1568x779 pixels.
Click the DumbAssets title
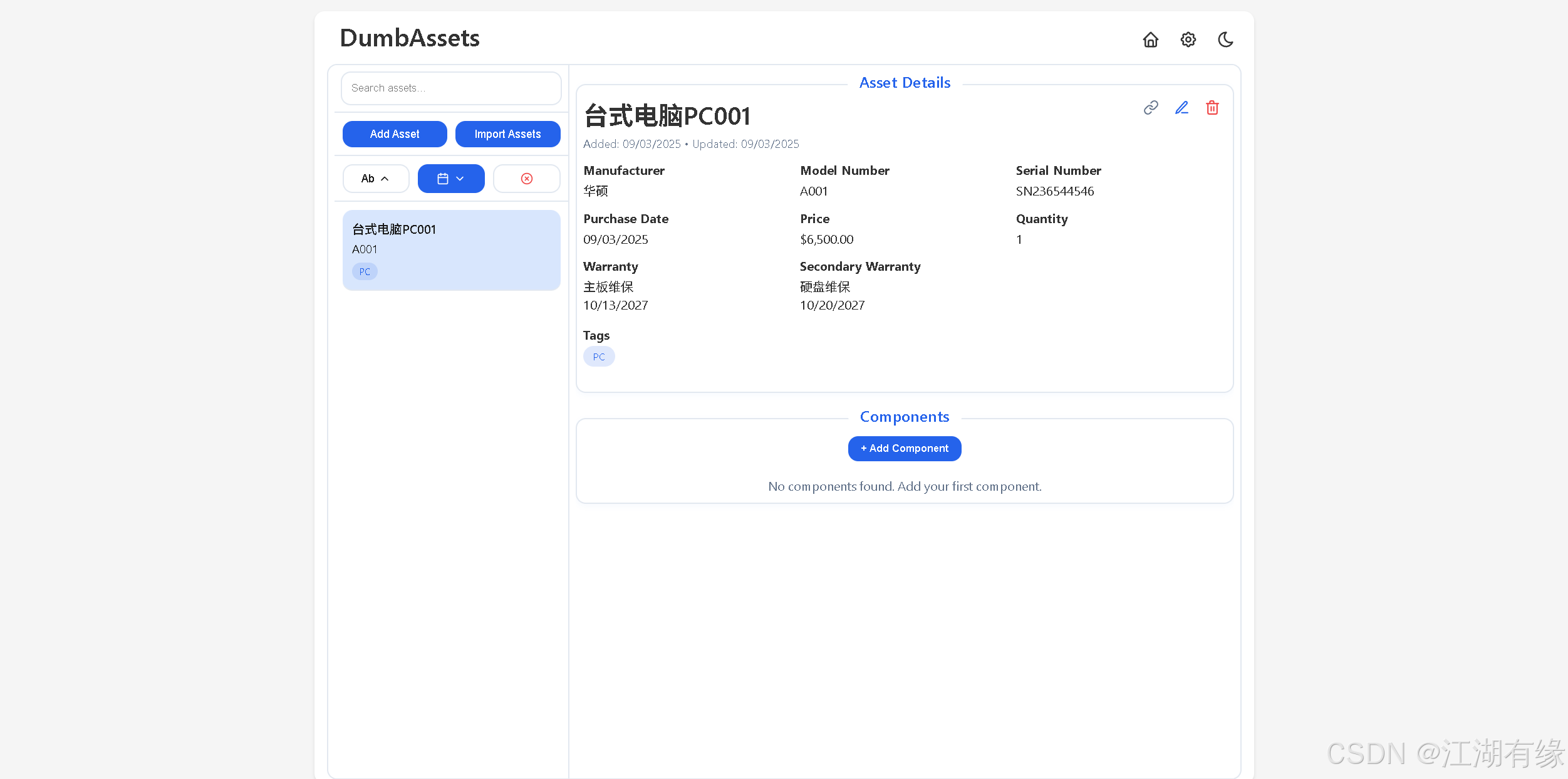coord(410,38)
